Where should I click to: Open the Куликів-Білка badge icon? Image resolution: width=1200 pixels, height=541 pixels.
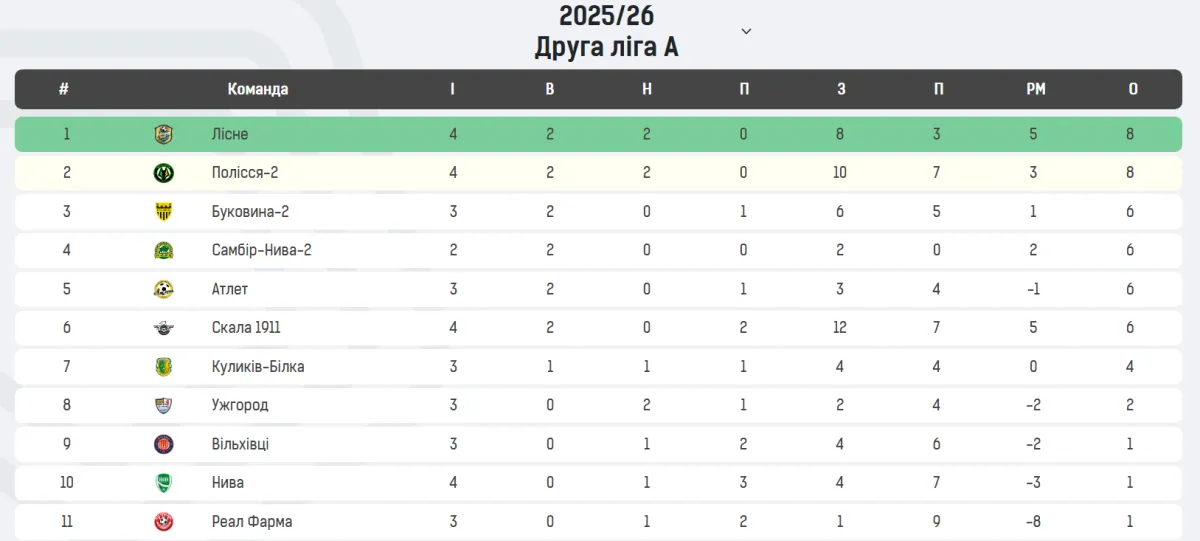click(x=163, y=366)
